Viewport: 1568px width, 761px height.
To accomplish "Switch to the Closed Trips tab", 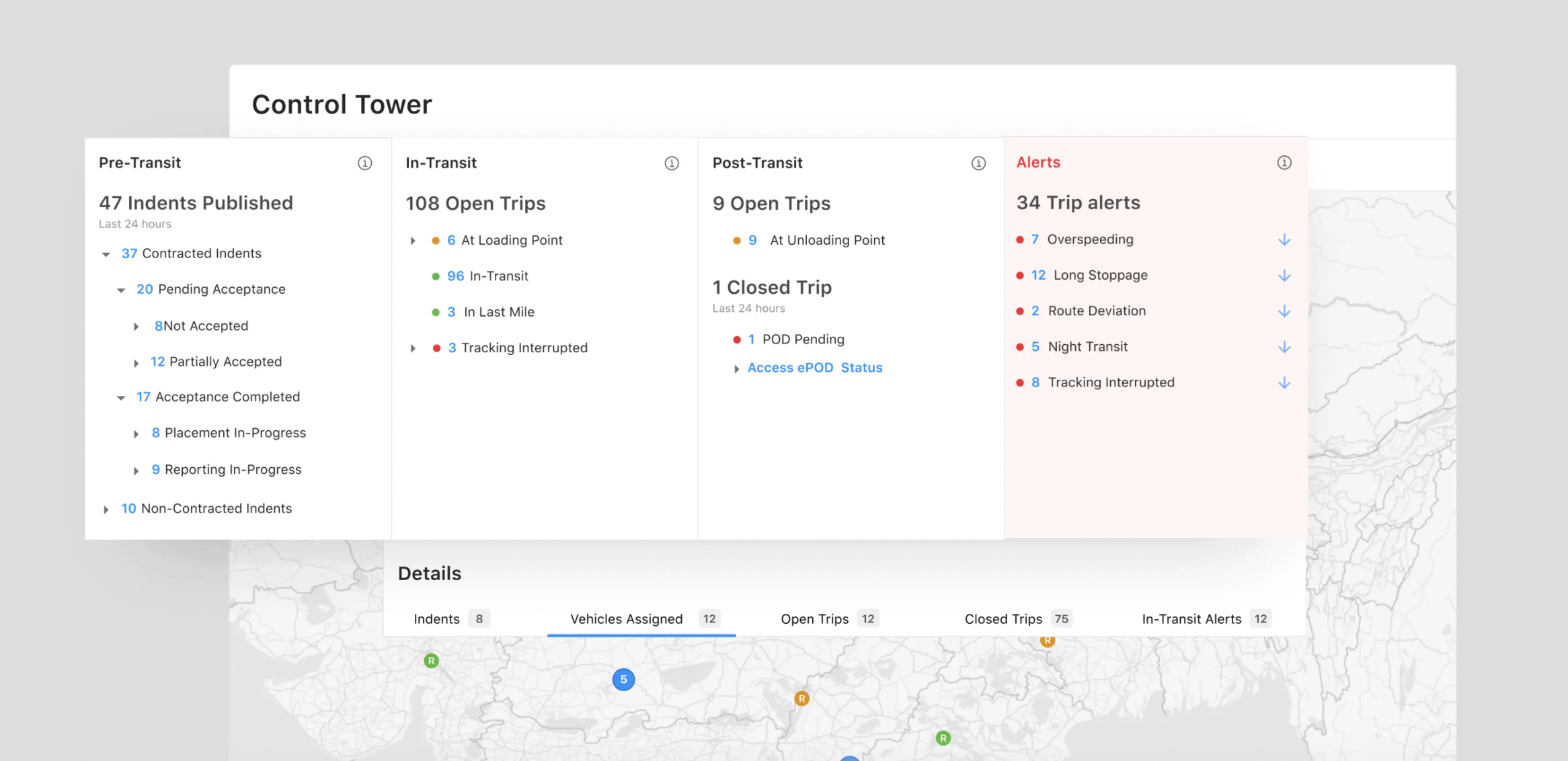I will [x=1004, y=618].
